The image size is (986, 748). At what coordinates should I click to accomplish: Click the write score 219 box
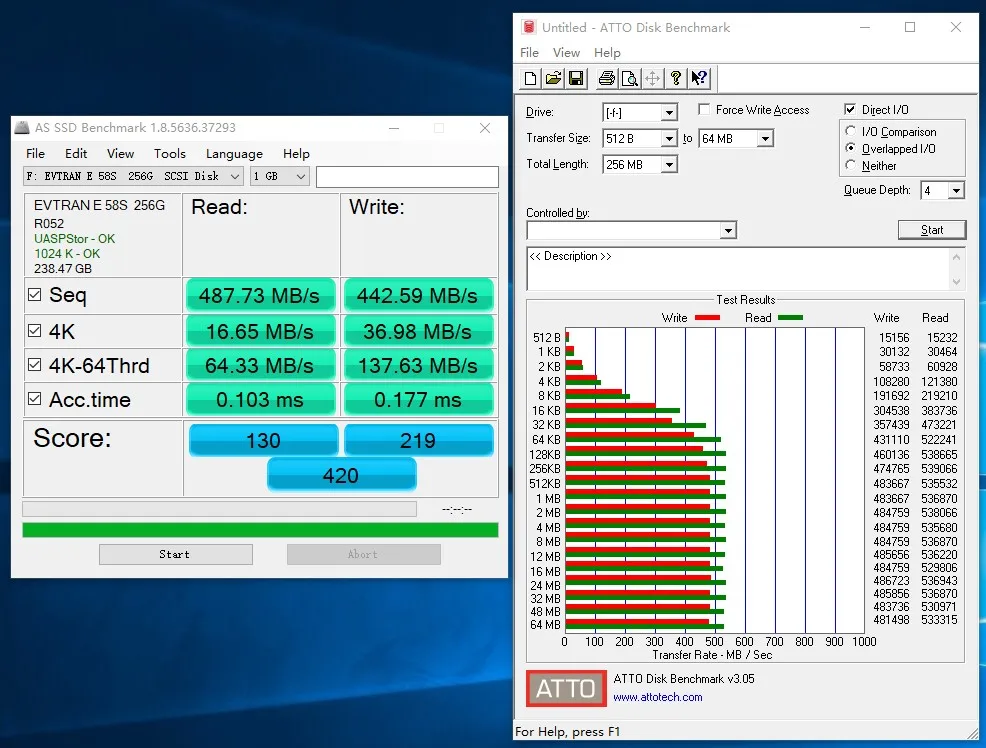point(418,440)
